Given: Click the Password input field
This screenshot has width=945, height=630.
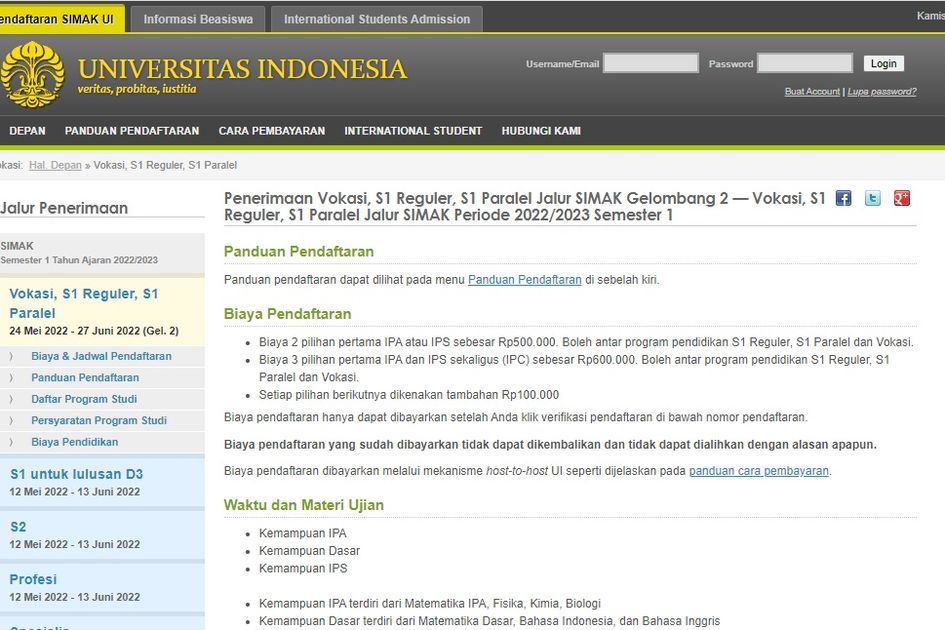Looking at the screenshot, I should [805, 63].
